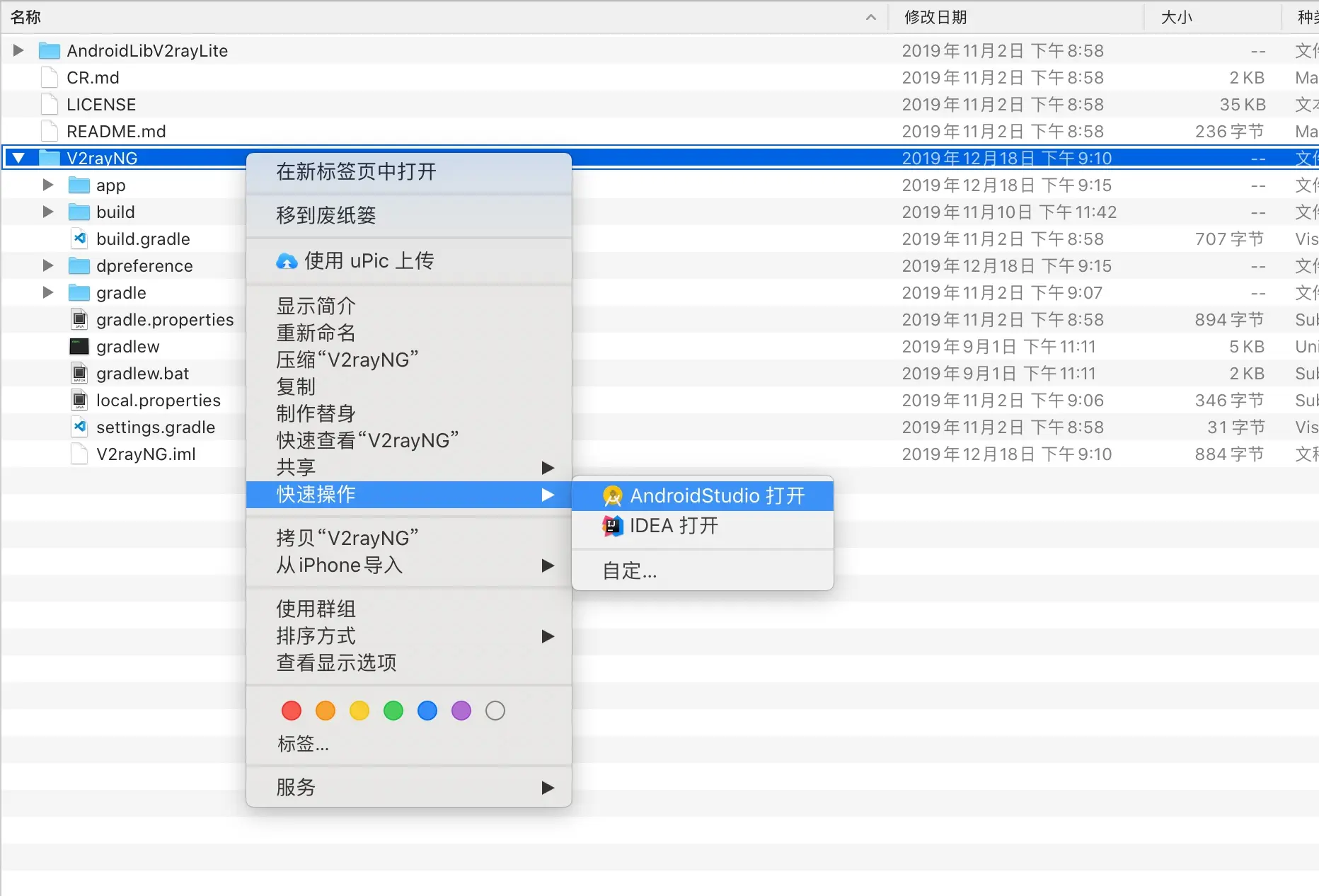Select the README.md file name
The width and height of the screenshot is (1319, 896).
116,132
